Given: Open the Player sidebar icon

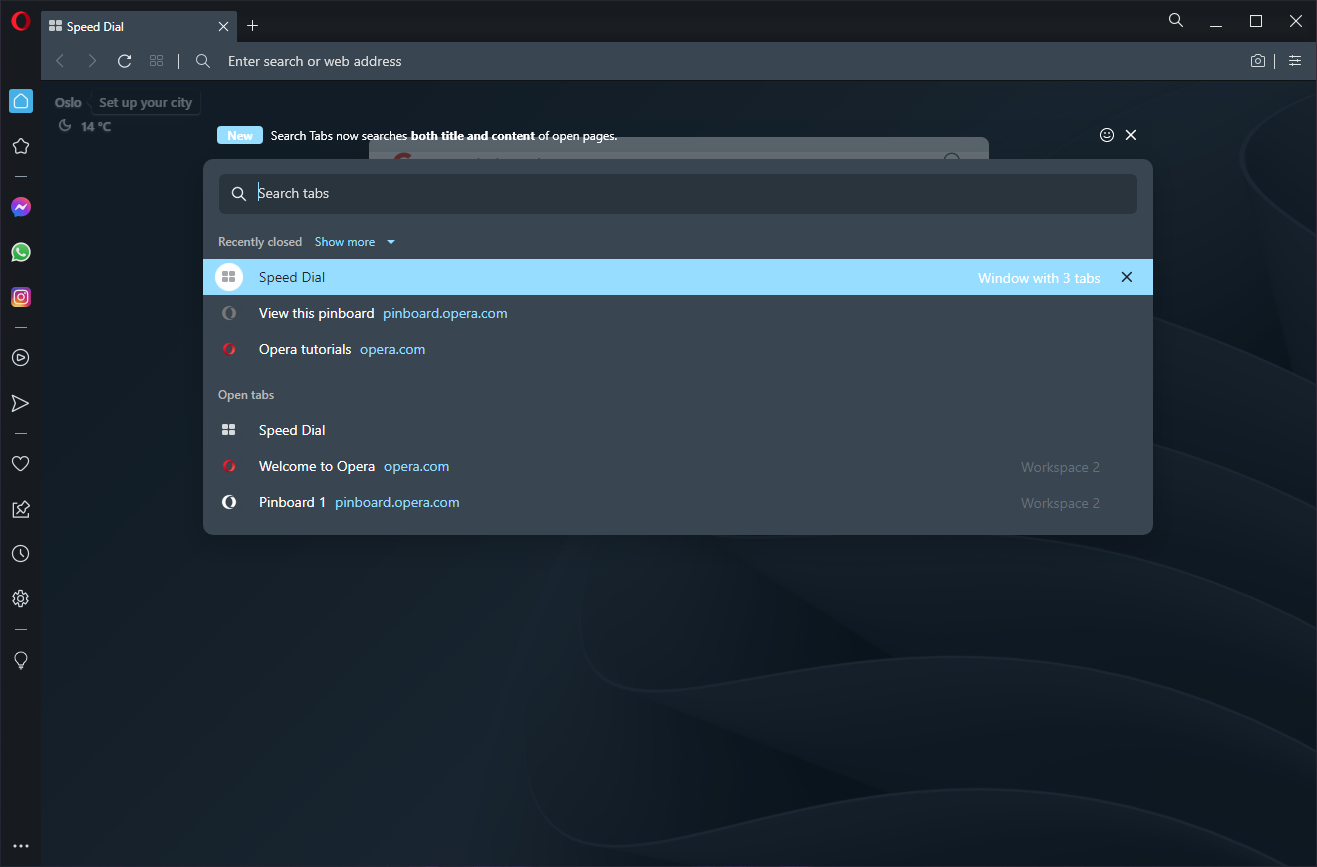Looking at the screenshot, I should (x=20, y=357).
